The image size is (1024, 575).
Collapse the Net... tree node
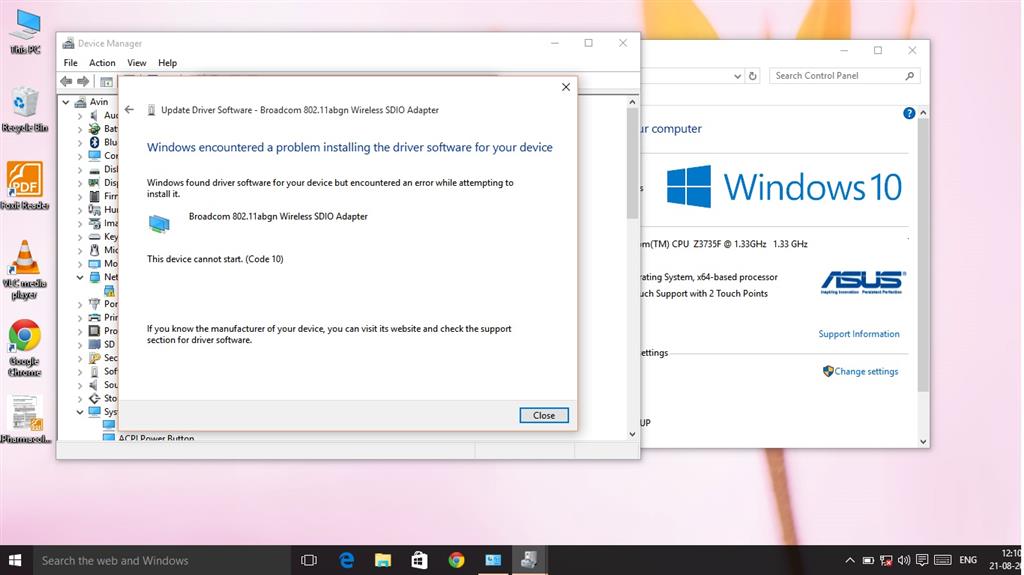(80, 277)
